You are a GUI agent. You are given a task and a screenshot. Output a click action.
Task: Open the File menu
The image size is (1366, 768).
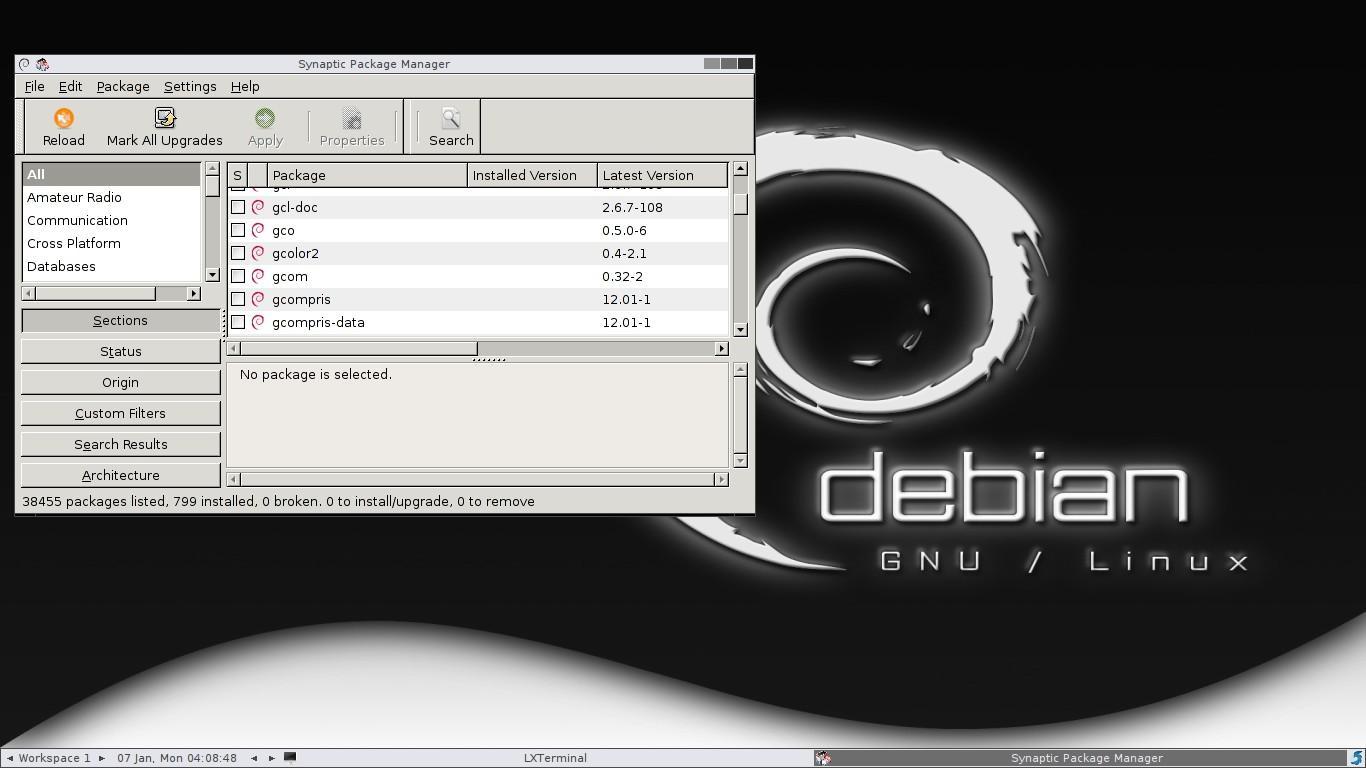point(35,87)
